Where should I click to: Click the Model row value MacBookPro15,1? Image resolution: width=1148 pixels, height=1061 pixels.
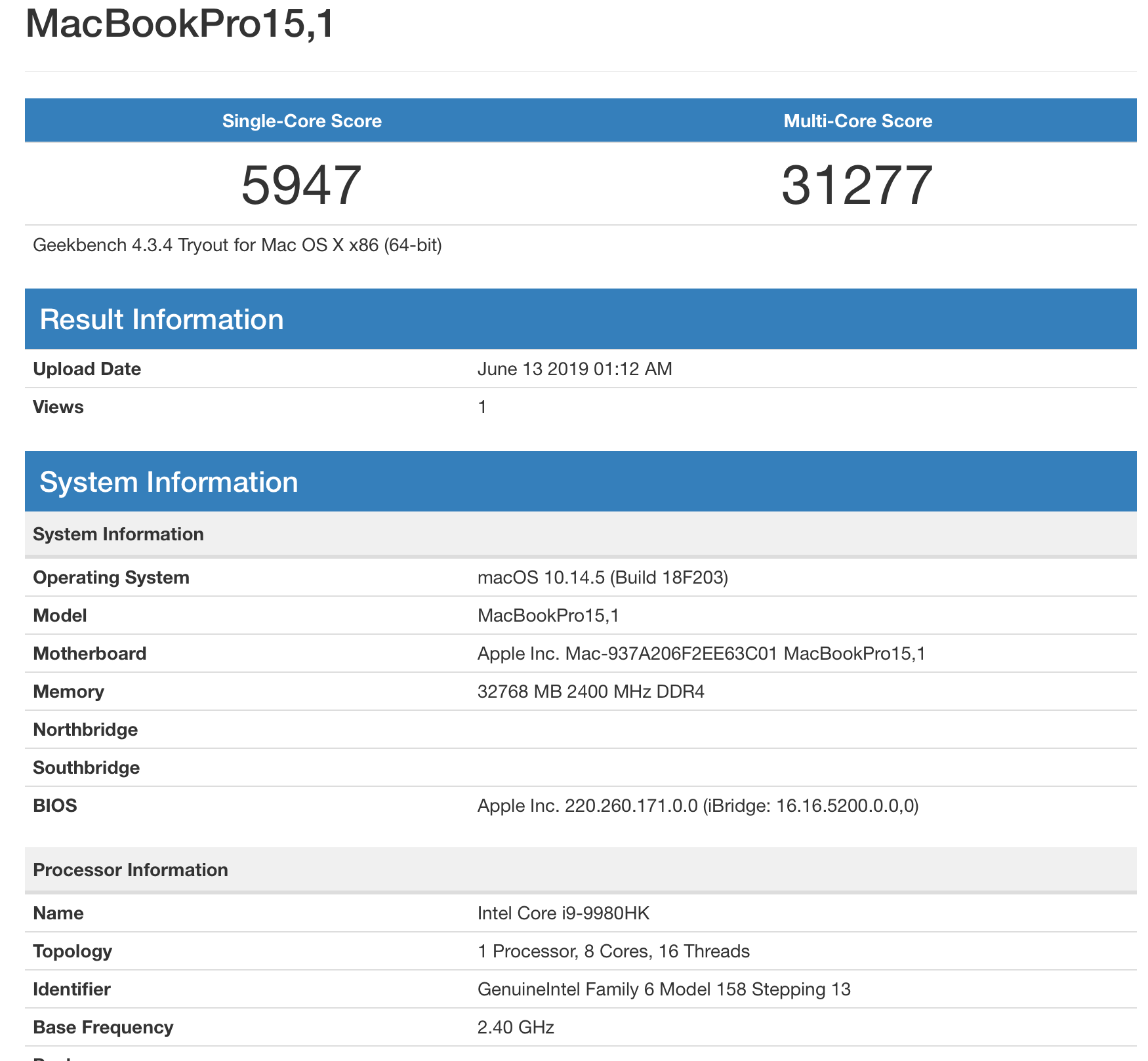[x=548, y=616]
